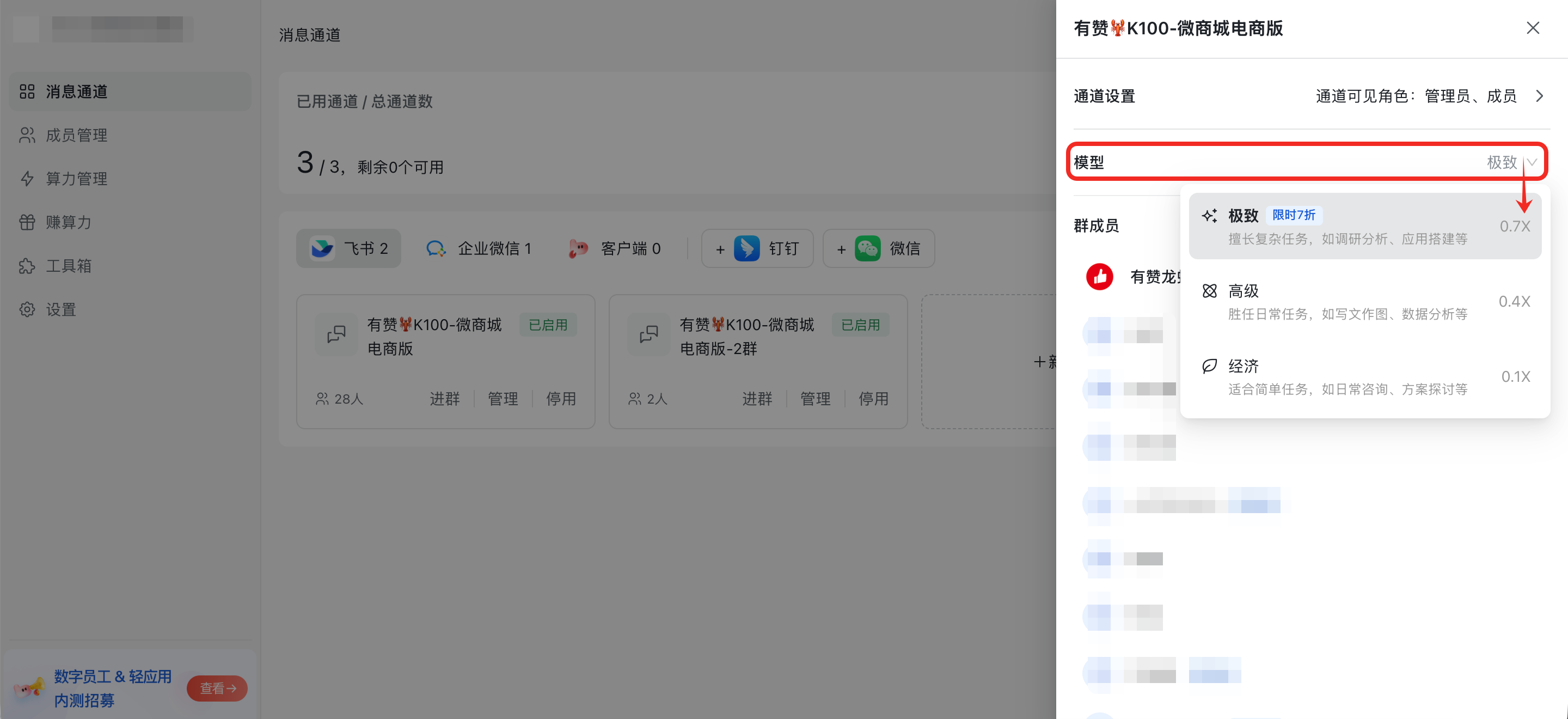Click 停用 on the 28人 channel card

(x=561, y=399)
